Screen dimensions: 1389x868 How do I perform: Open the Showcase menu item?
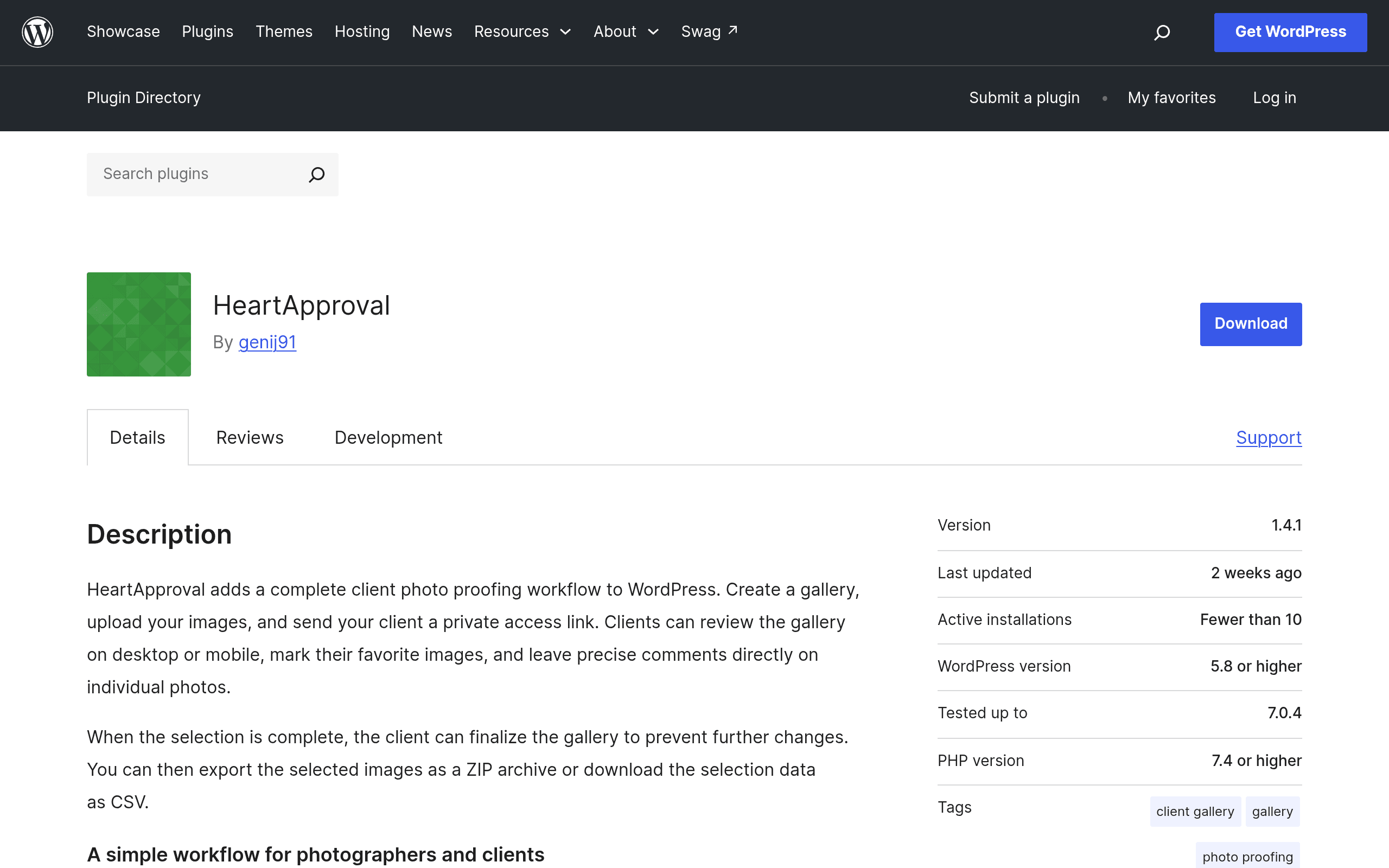pos(123,31)
